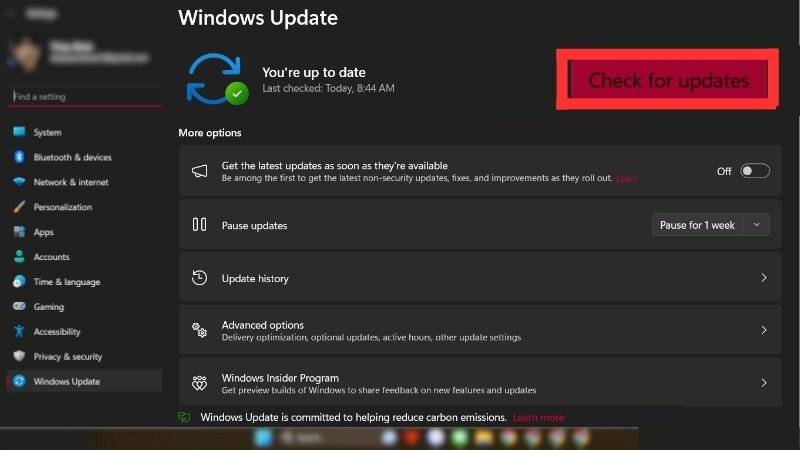Click the Check for updates button
Image resolution: width=800 pixels, height=450 pixels.
668,80
